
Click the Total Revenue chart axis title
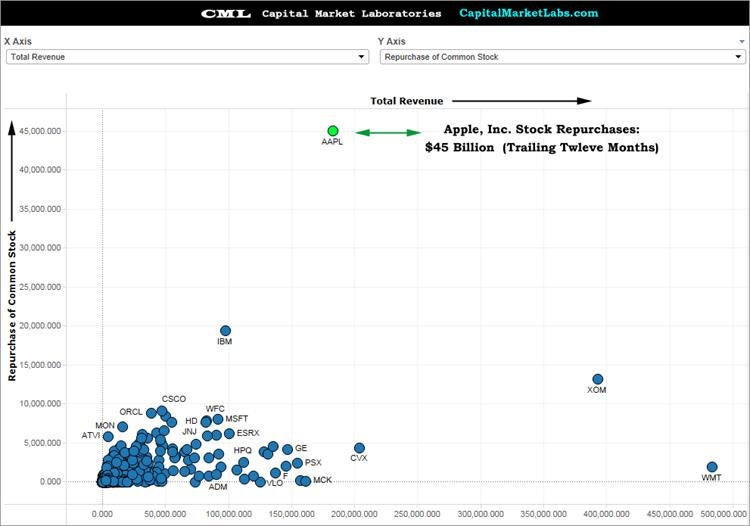click(407, 101)
